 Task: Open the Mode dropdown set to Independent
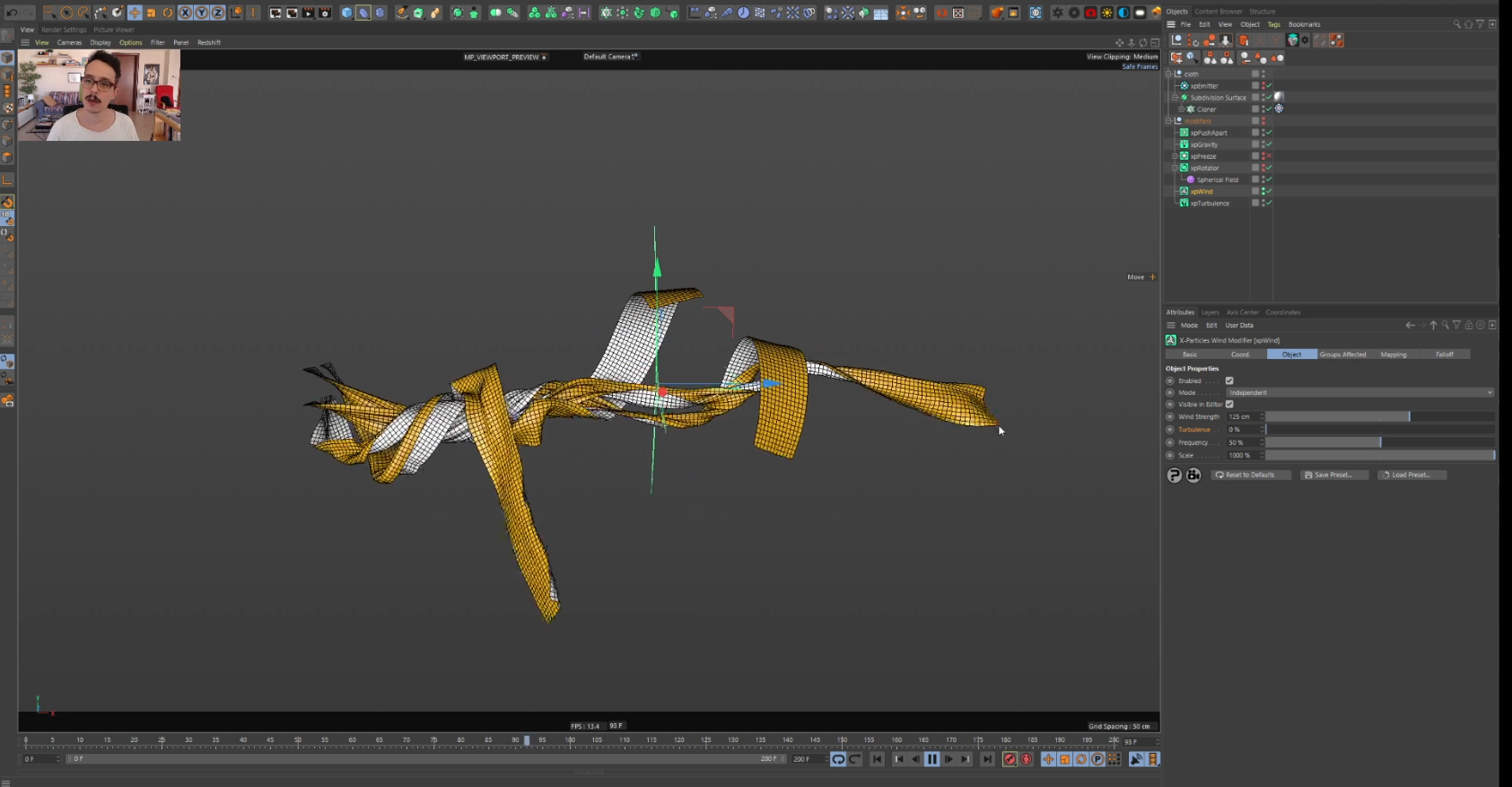point(1359,392)
